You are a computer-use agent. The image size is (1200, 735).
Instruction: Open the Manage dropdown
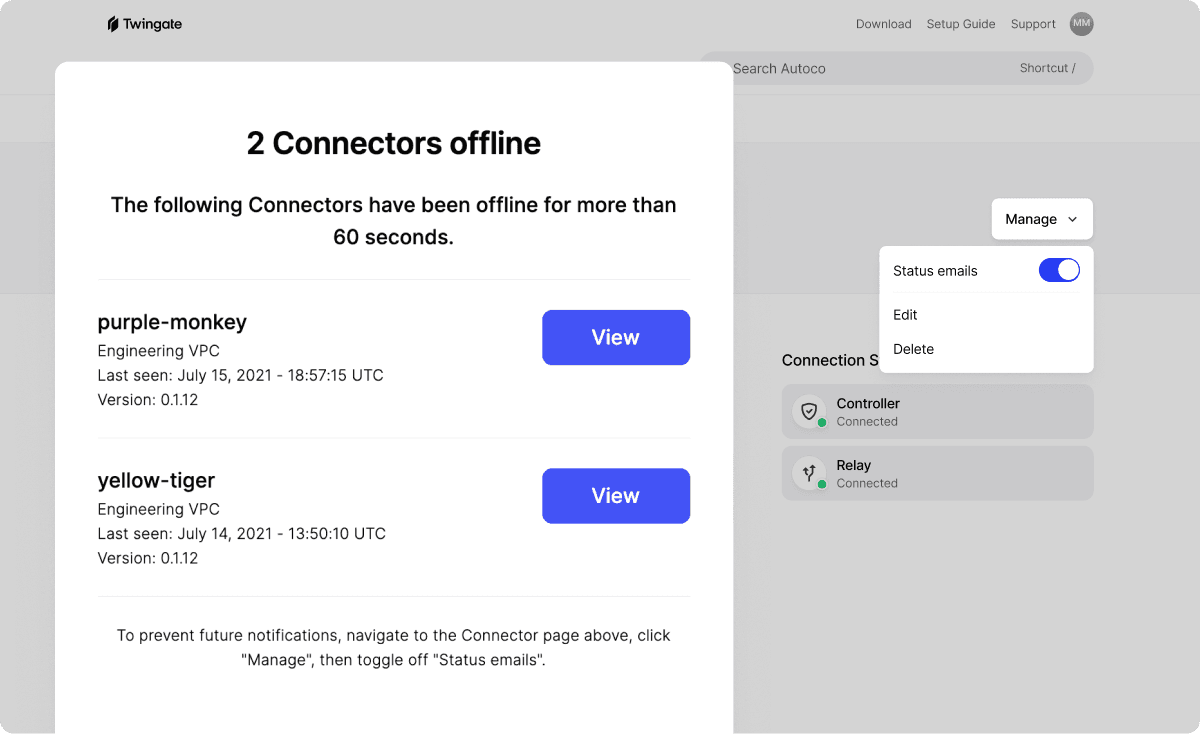coord(1042,219)
